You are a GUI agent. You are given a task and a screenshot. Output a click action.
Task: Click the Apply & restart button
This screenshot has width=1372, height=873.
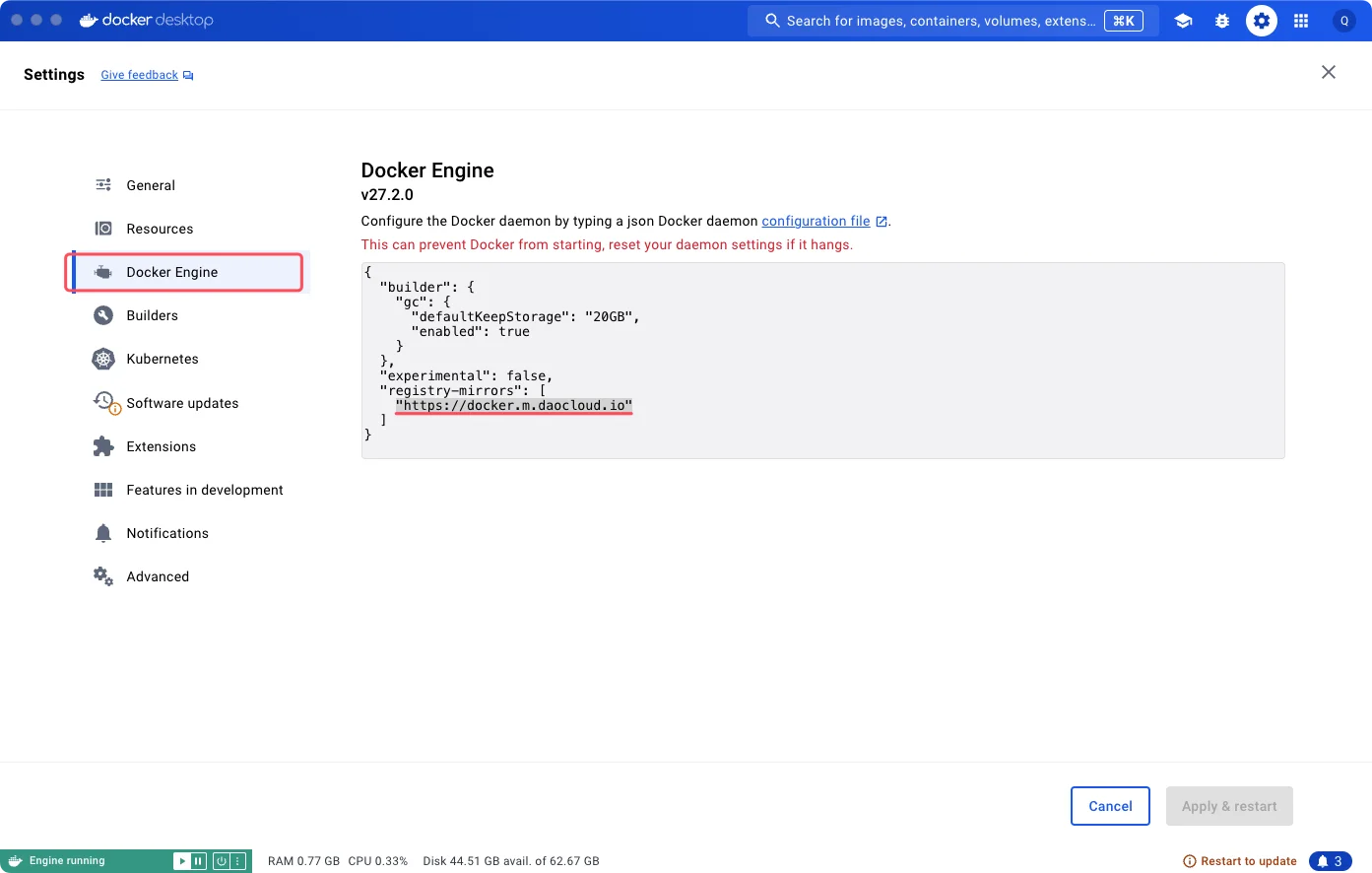coord(1229,806)
